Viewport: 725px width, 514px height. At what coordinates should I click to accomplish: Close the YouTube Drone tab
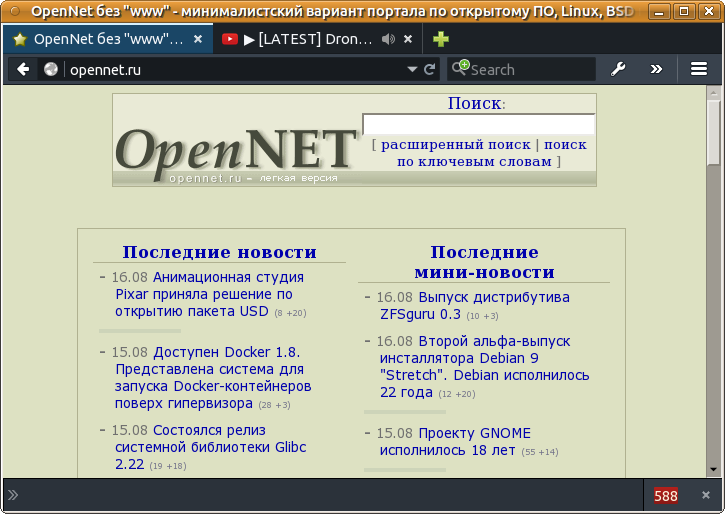408,39
